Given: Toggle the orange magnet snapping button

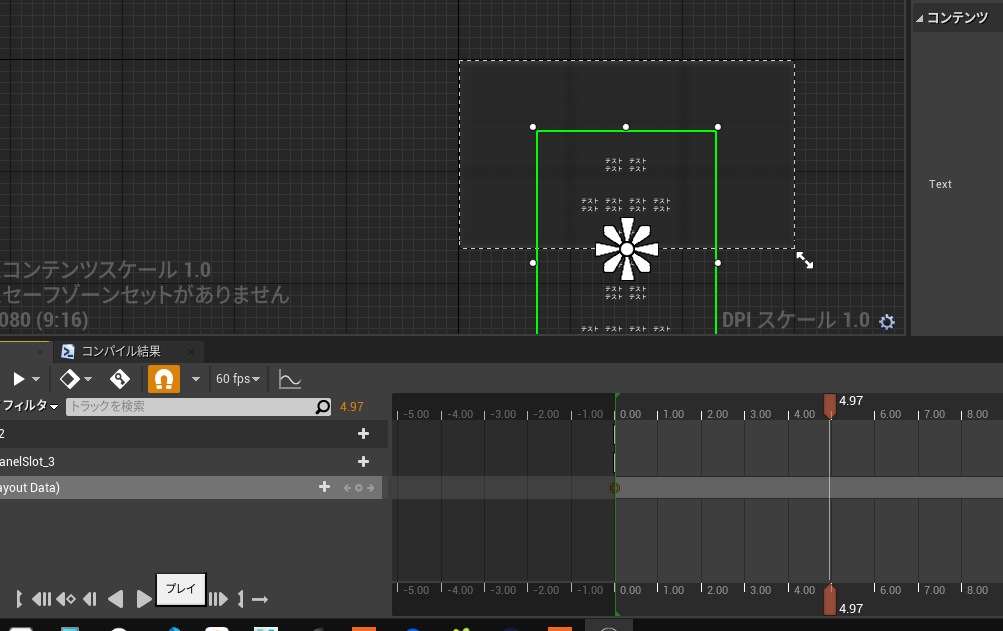Looking at the screenshot, I should point(164,379).
